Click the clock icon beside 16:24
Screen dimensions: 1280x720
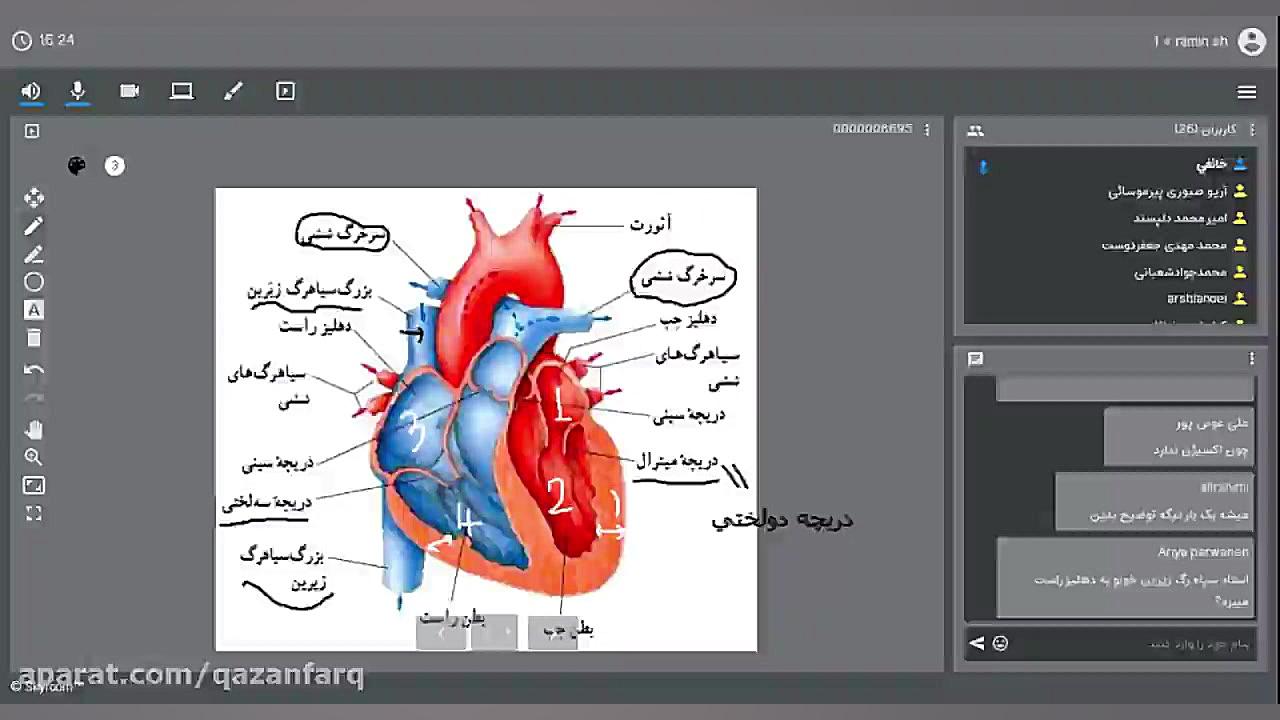(x=21, y=41)
